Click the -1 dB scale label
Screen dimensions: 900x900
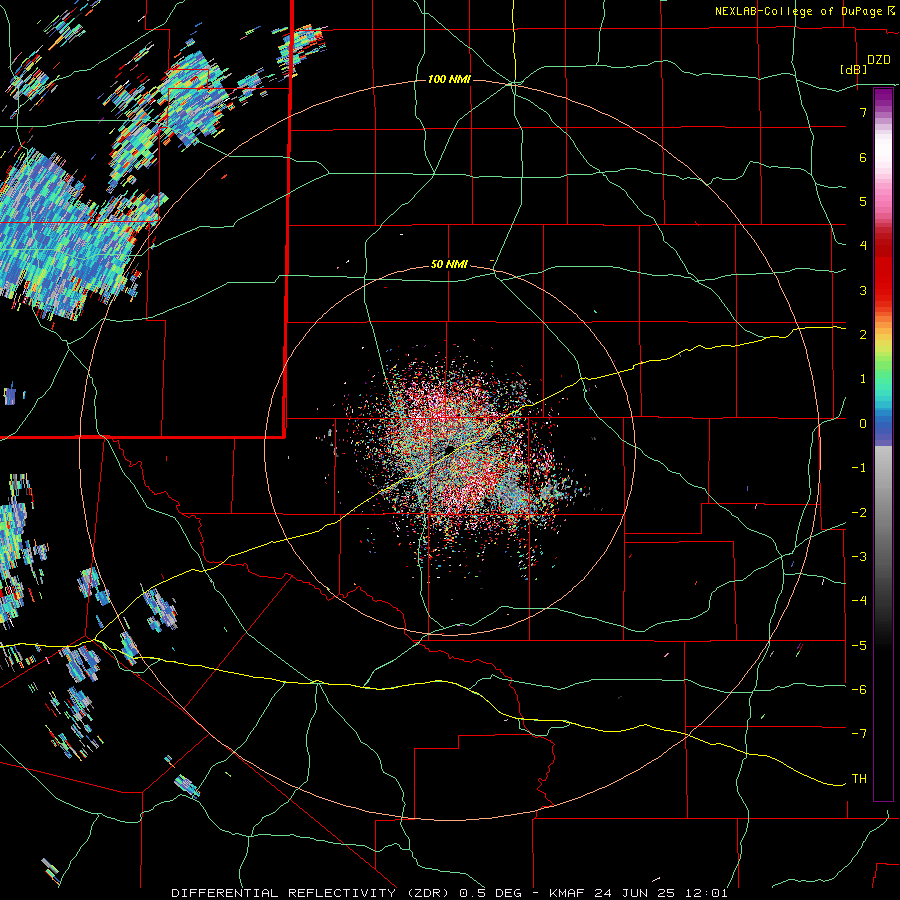[859, 468]
